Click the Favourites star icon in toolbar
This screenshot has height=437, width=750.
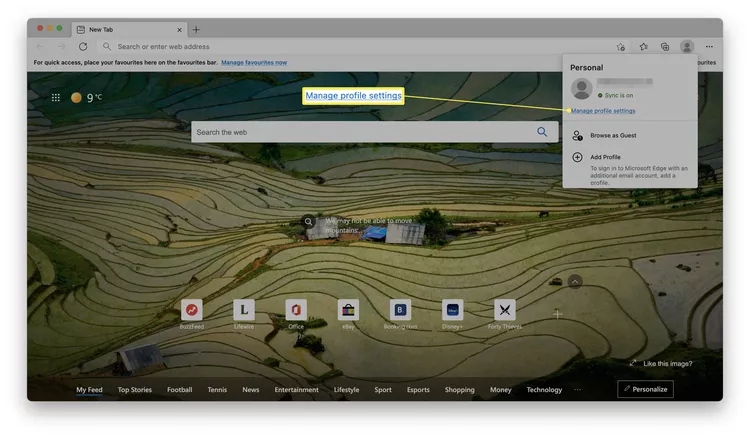pyautogui.click(x=643, y=47)
